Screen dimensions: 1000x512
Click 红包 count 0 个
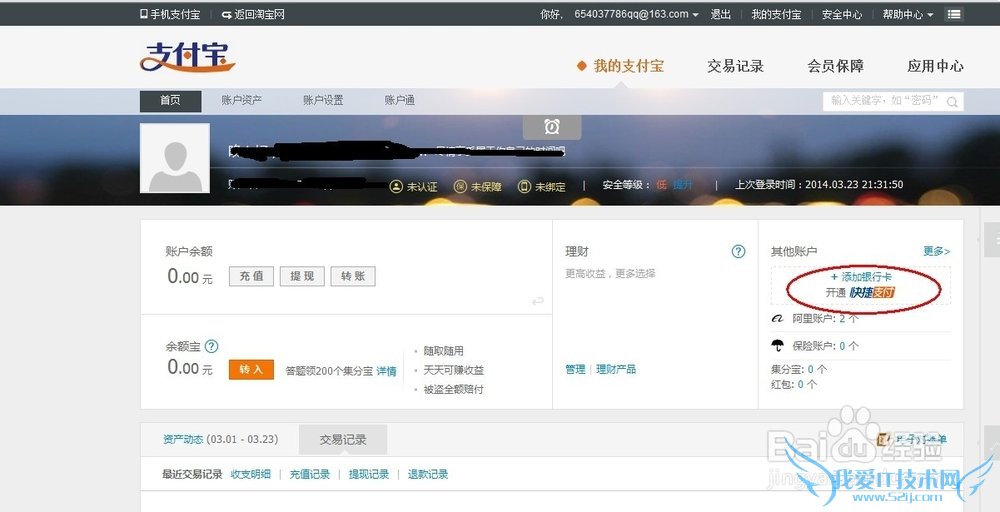coord(807,384)
